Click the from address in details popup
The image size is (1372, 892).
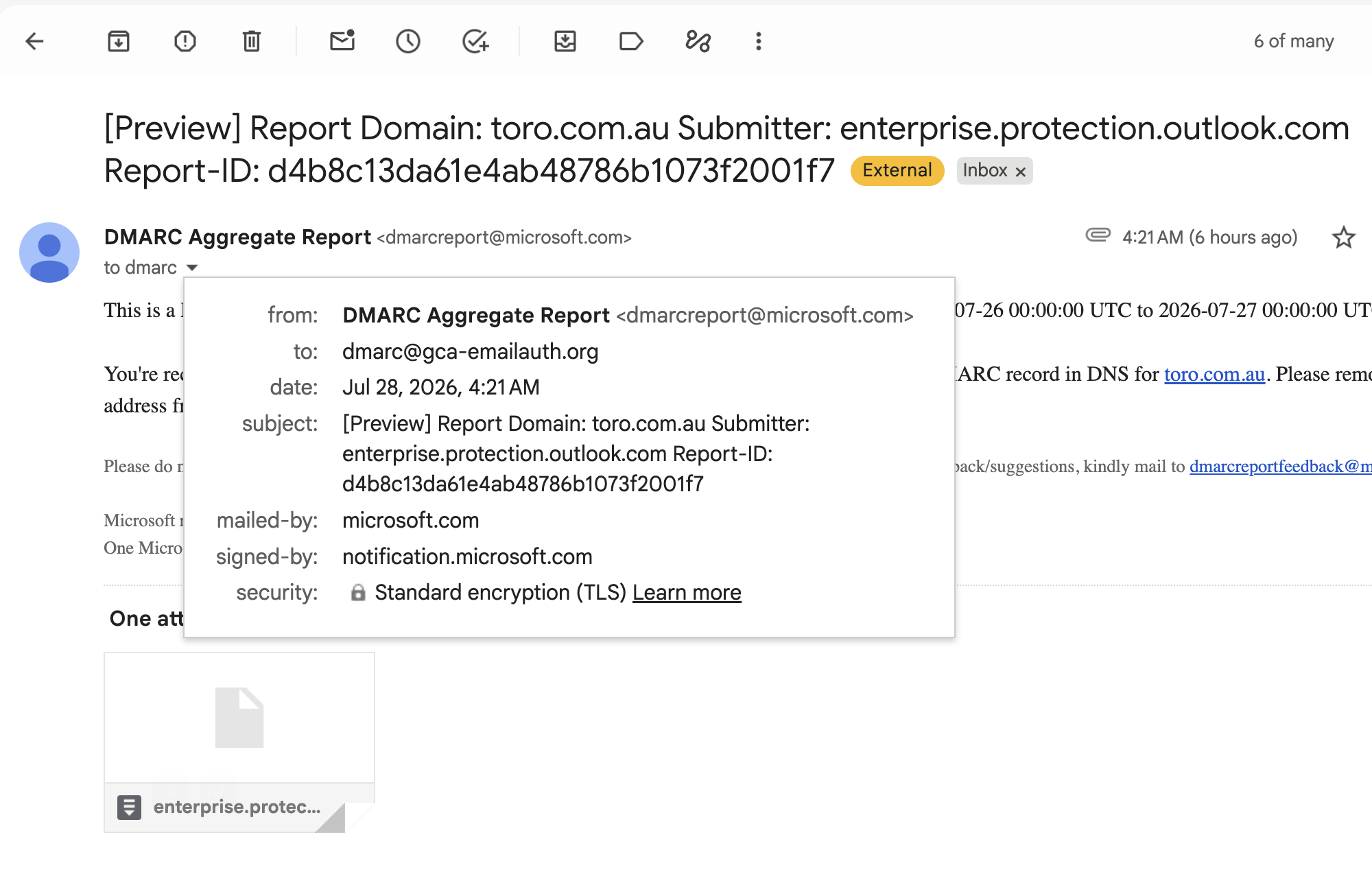click(765, 316)
